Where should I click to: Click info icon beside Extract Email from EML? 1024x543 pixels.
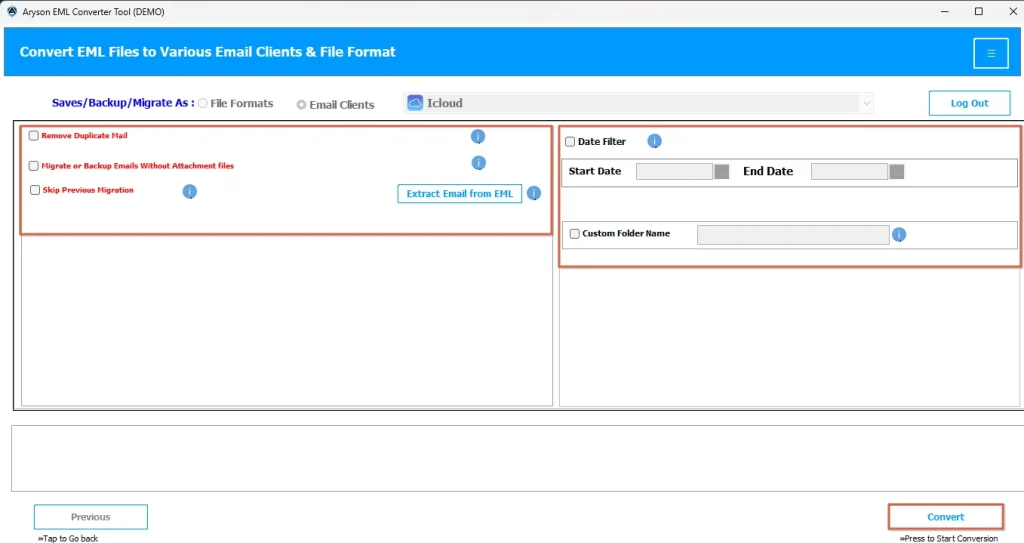click(534, 193)
